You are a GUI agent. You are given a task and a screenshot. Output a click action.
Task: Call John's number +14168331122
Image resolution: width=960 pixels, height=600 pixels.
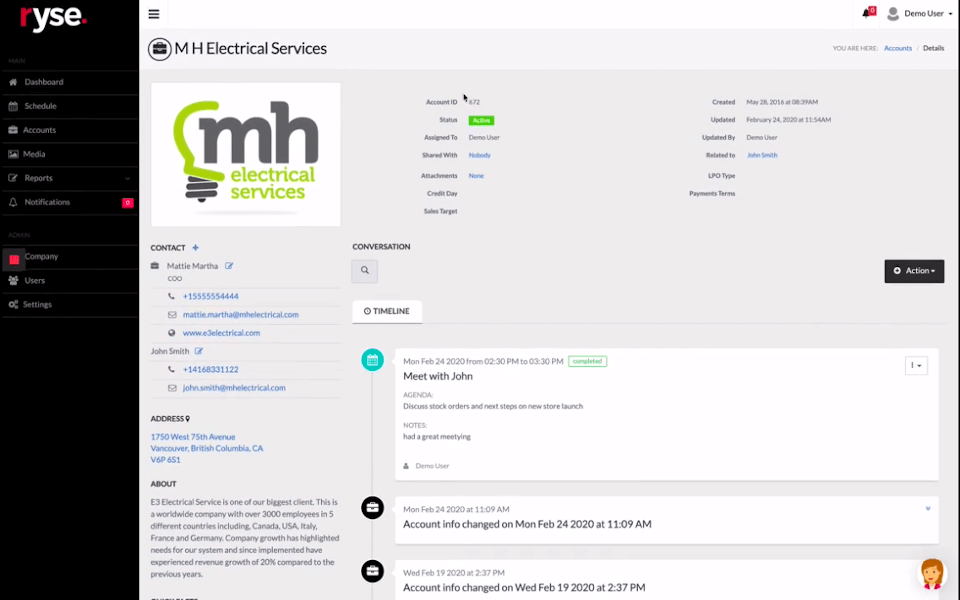pos(211,370)
